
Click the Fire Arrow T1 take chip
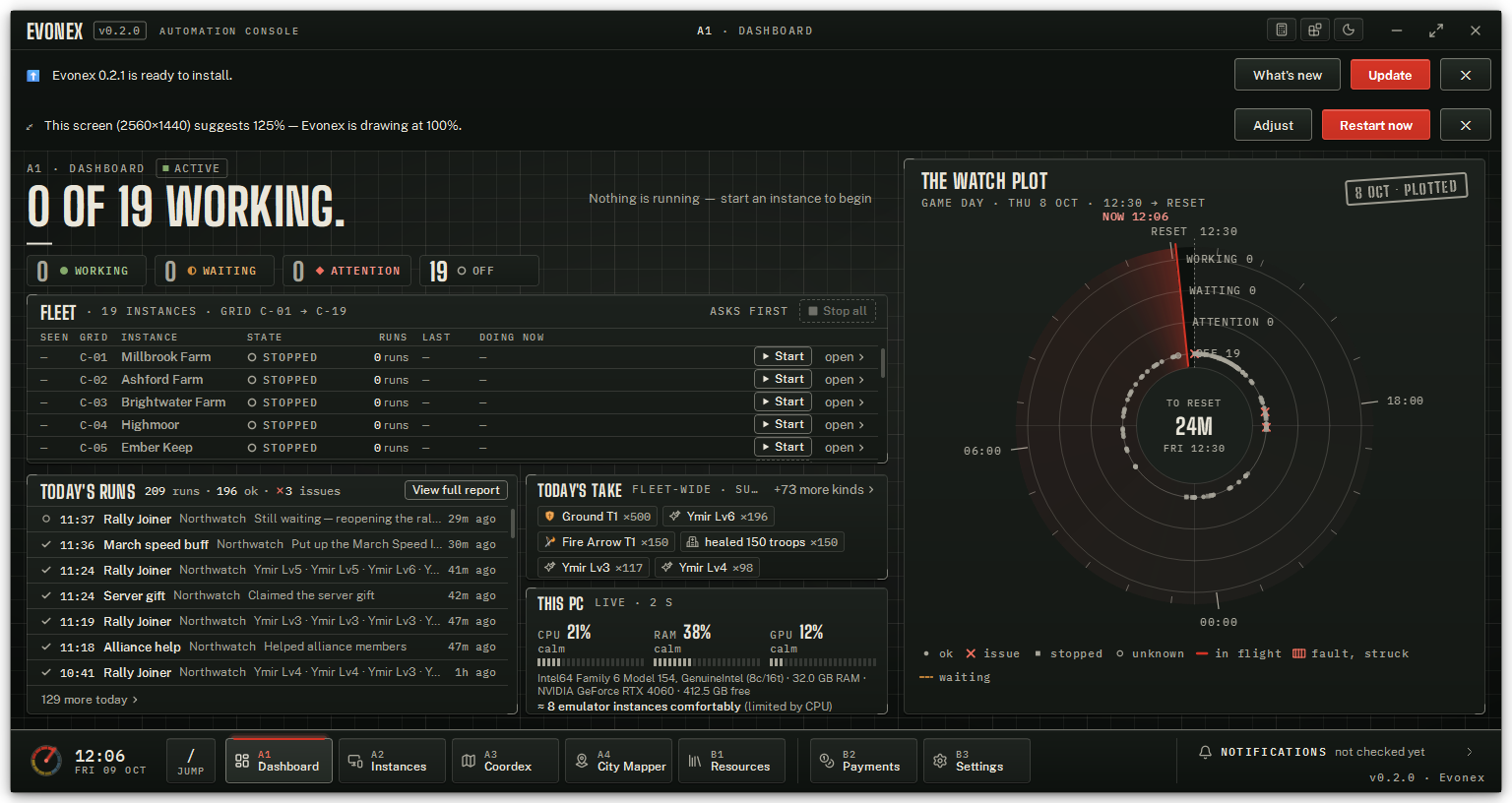[606, 542]
